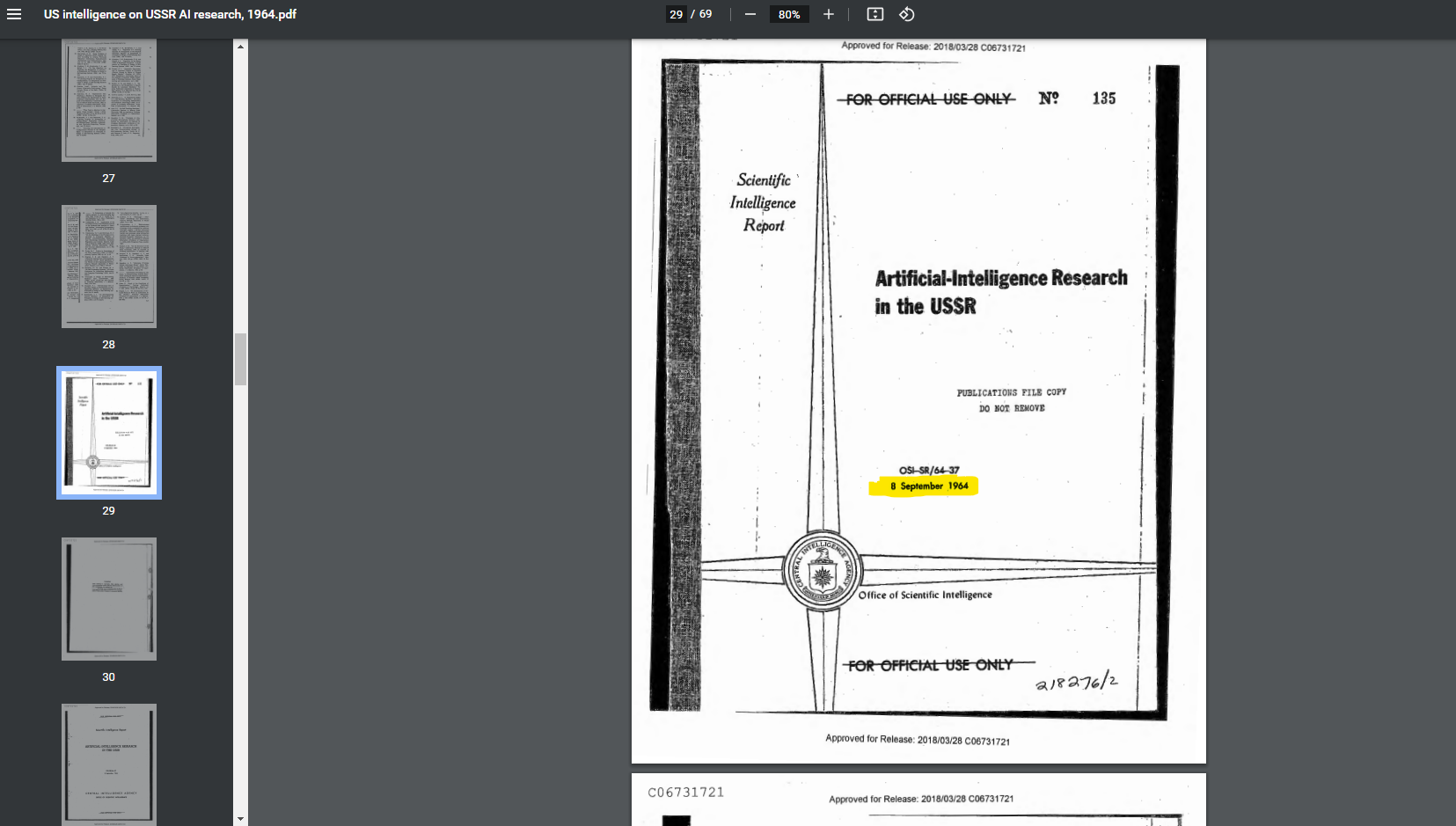The image size is (1456, 826).
Task: Click the 'C06731721' code on next page
Action: (x=686, y=793)
